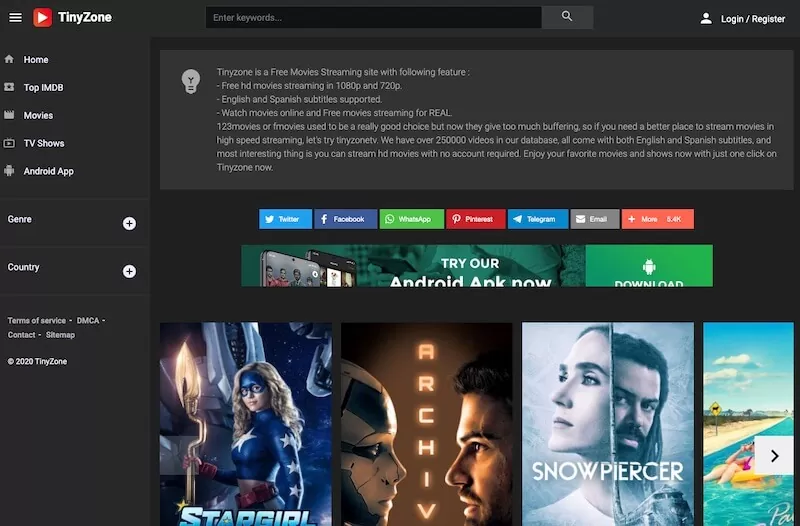Expand the Country plus icon

(129, 271)
